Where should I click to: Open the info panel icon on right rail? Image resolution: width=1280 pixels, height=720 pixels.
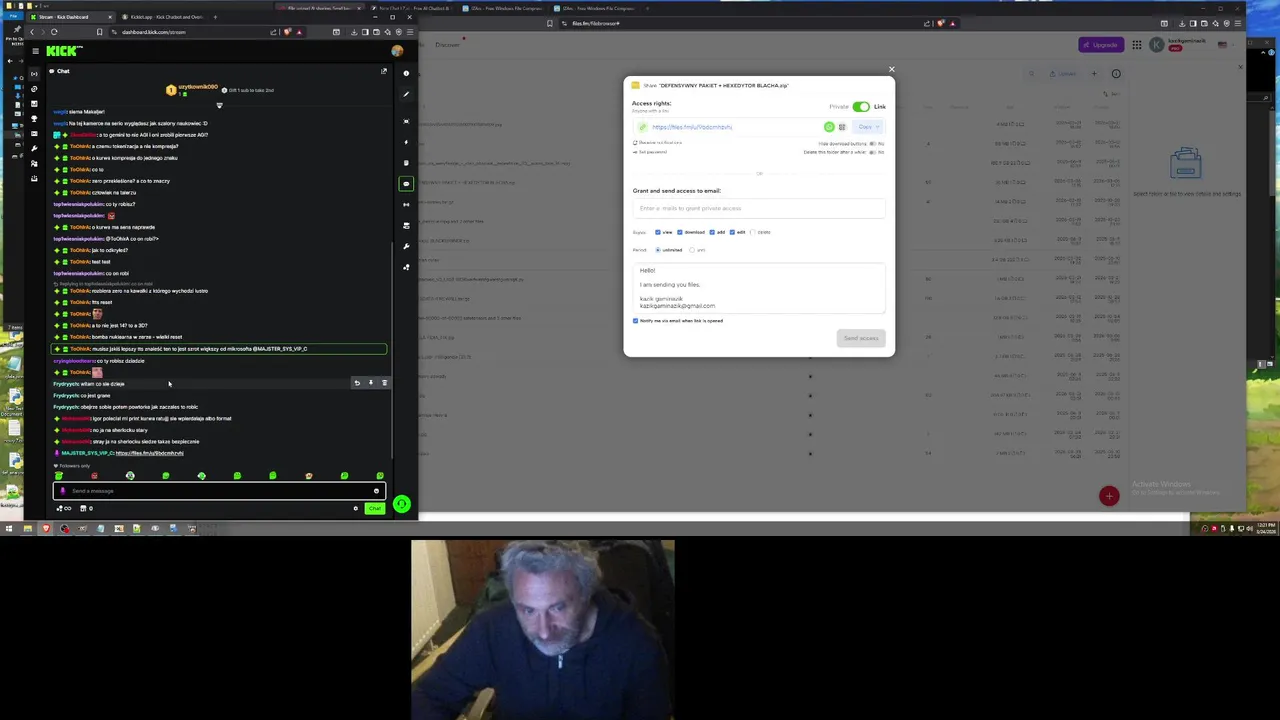point(406,73)
